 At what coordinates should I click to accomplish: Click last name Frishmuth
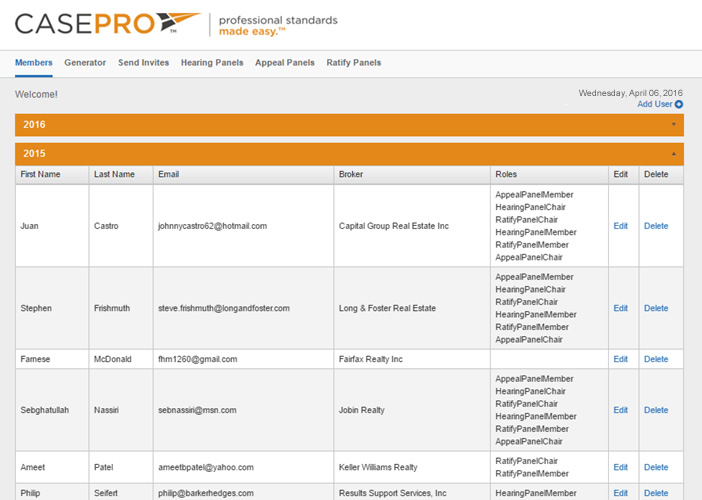(112, 308)
